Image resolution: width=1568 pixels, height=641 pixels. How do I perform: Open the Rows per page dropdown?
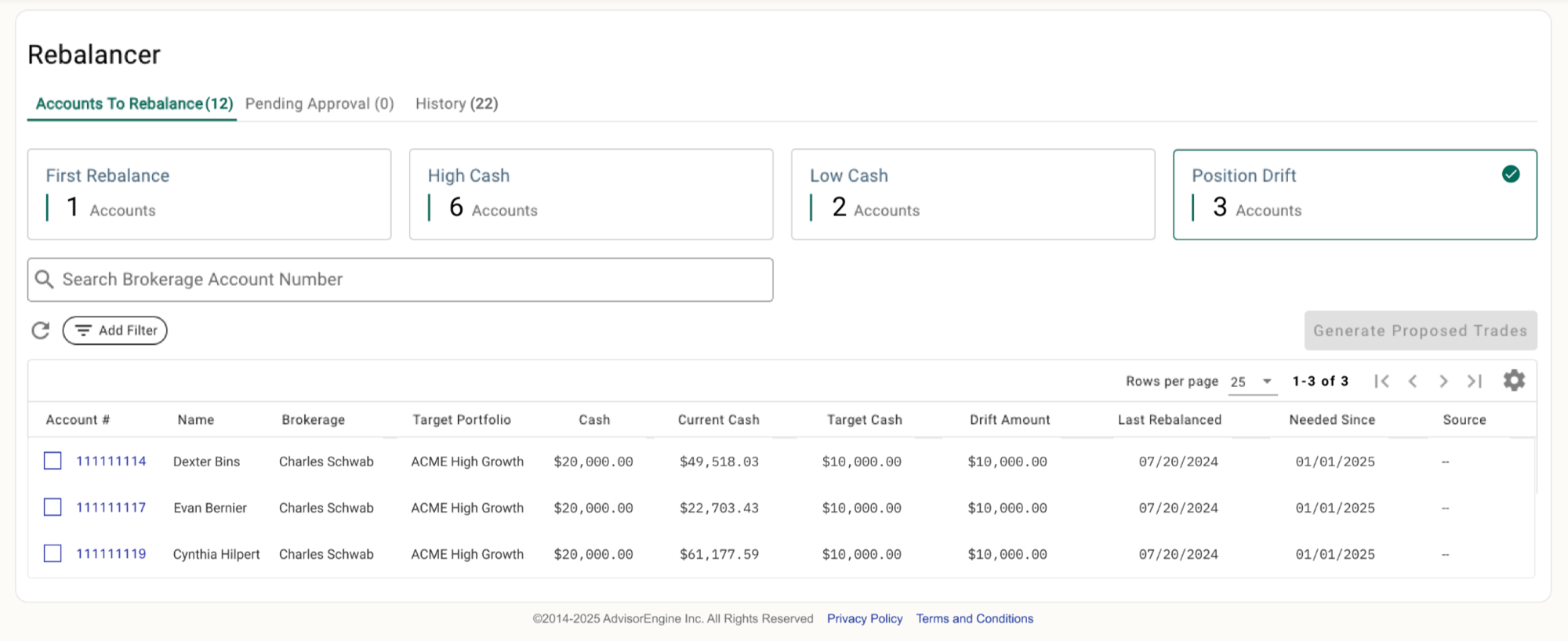pyautogui.click(x=1251, y=382)
